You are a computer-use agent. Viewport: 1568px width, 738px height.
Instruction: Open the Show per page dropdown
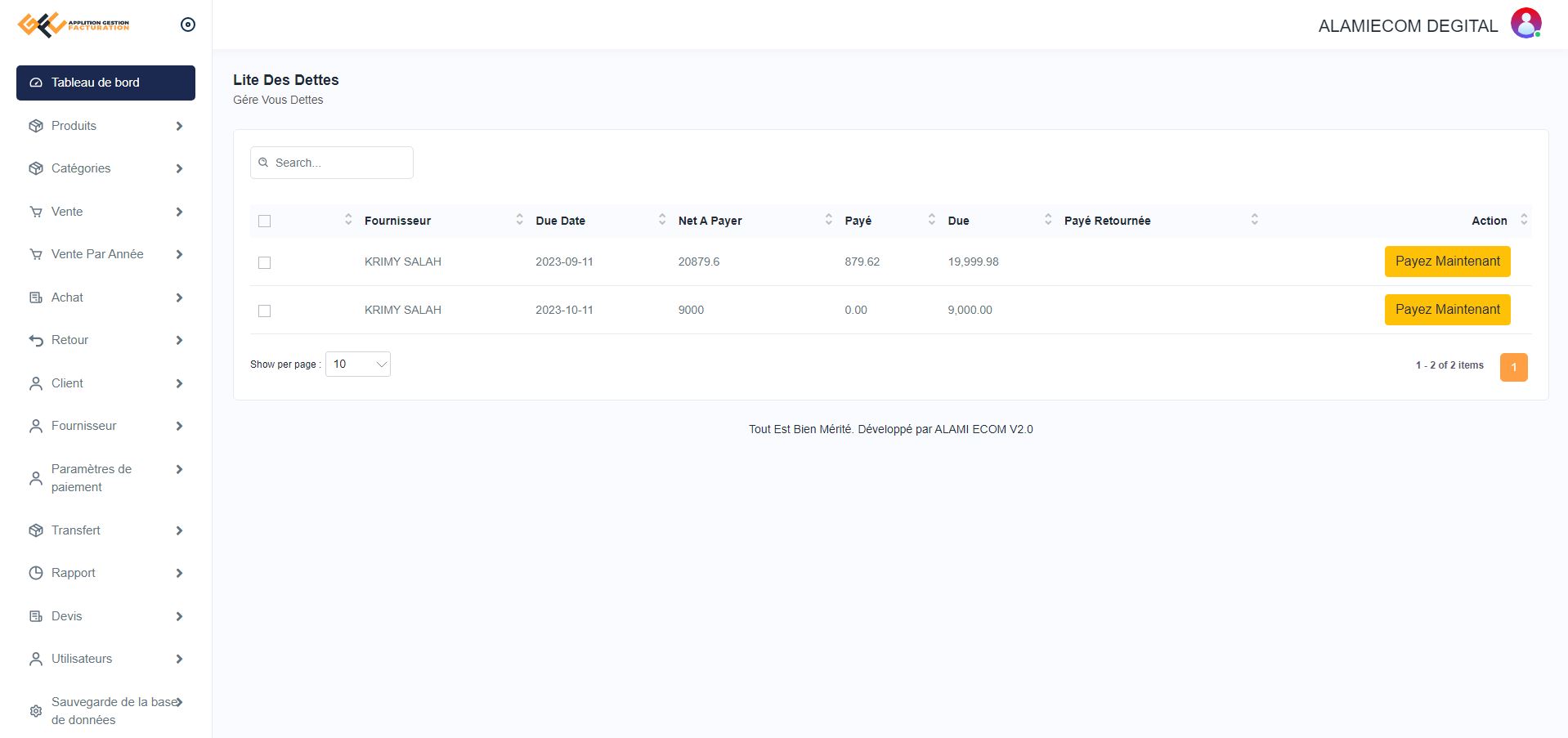pyautogui.click(x=358, y=365)
